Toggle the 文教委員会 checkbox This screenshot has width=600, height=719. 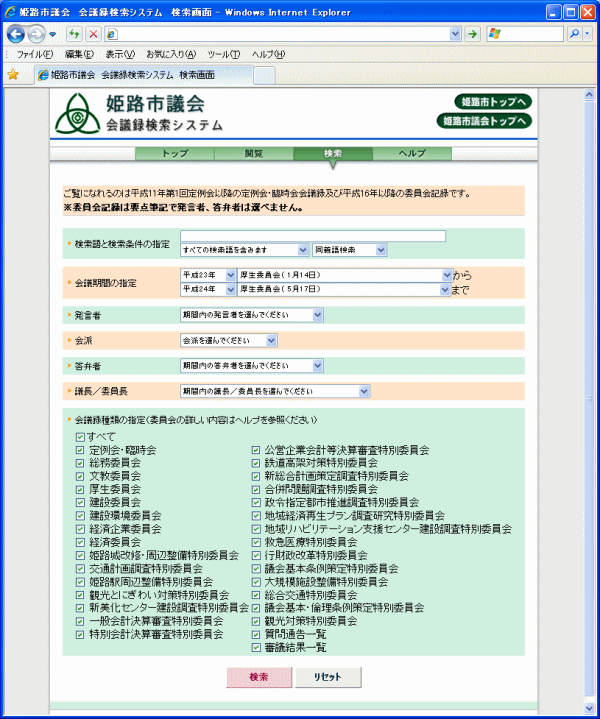[80, 476]
